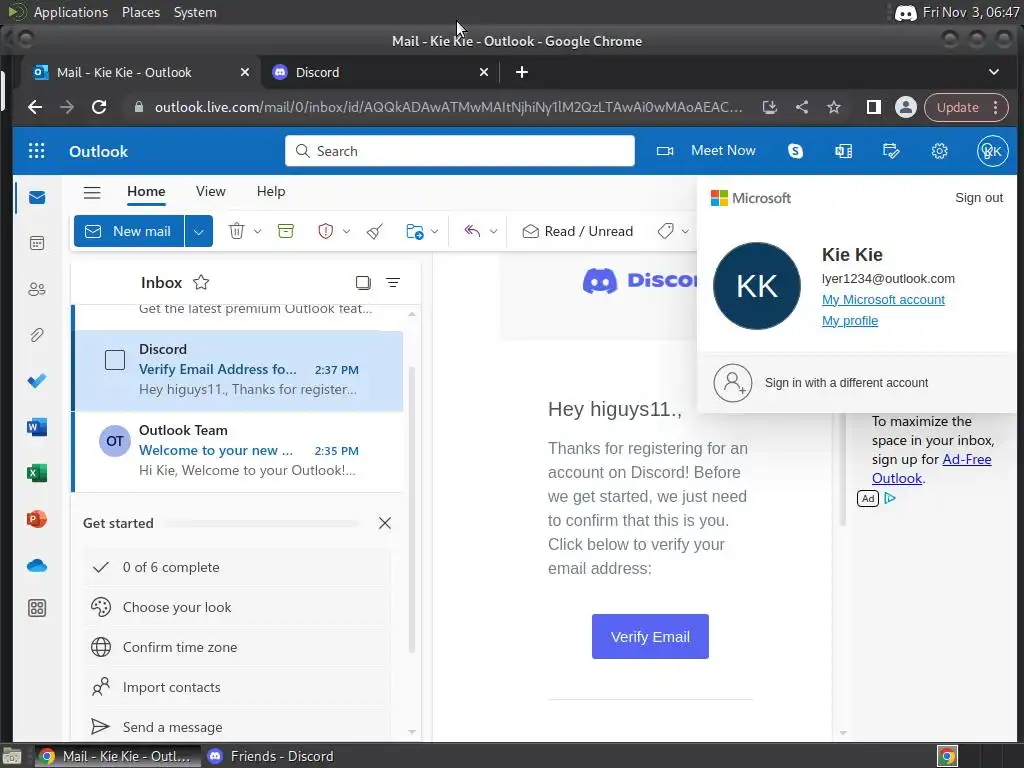Toggle Read / Unread on message
The width and height of the screenshot is (1024, 768).
tap(578, 231)
